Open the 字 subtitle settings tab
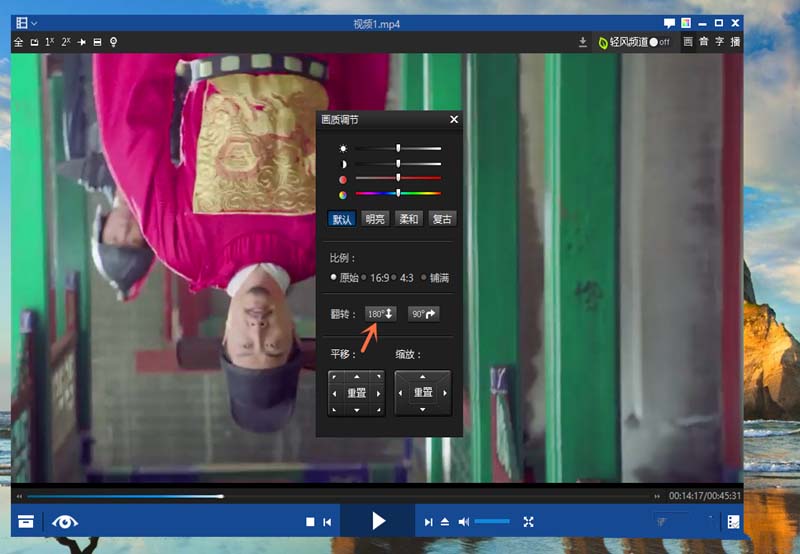The height and width of the screenshot is (554, 800). pyautogui.click(x=719, y=42)
